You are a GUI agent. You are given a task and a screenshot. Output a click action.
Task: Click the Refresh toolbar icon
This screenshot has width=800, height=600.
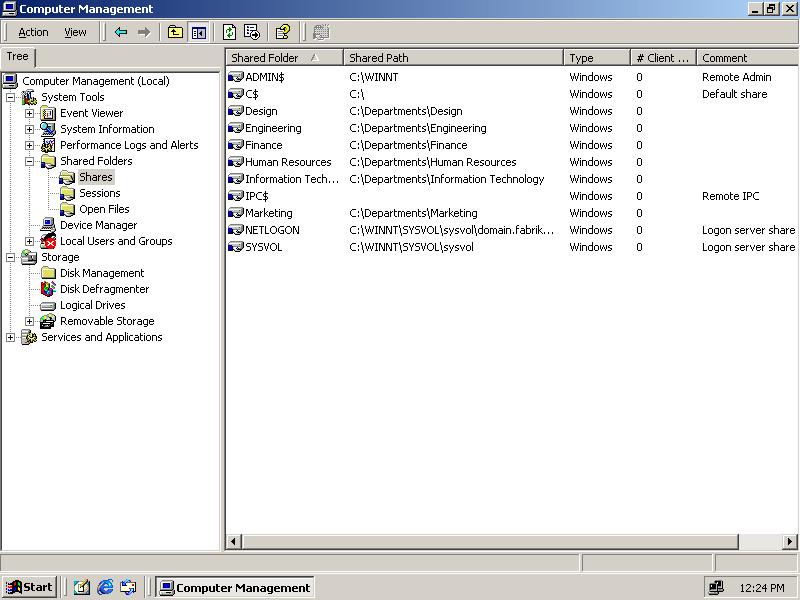[x=230, y=32]
